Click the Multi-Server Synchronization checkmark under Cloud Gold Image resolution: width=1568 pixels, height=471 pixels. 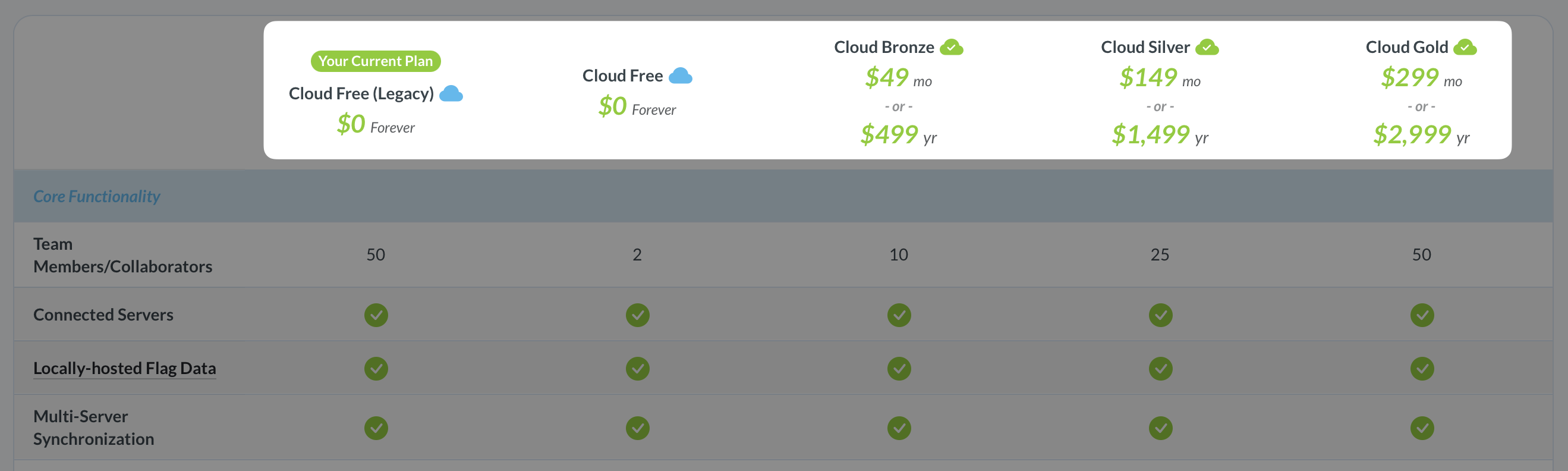1421,427
